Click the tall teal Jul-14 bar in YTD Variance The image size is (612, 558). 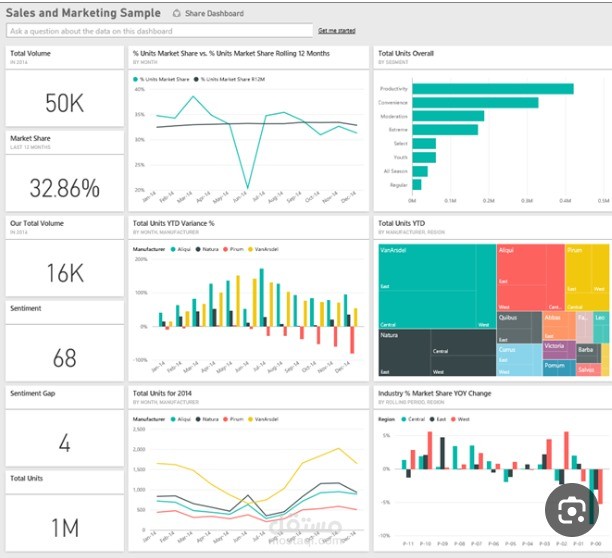262,297
